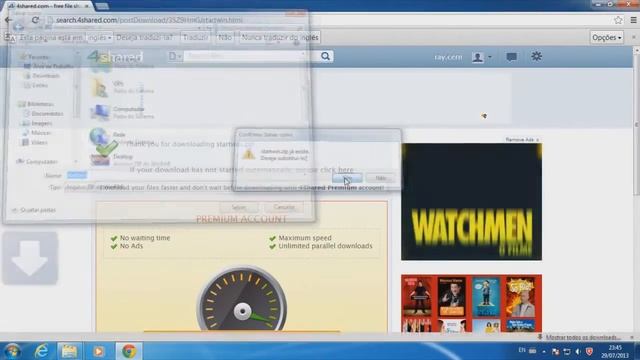Go back using the browser back arrow
The image size is (640, 360).
pyautogui.click(x=9, y=20)
